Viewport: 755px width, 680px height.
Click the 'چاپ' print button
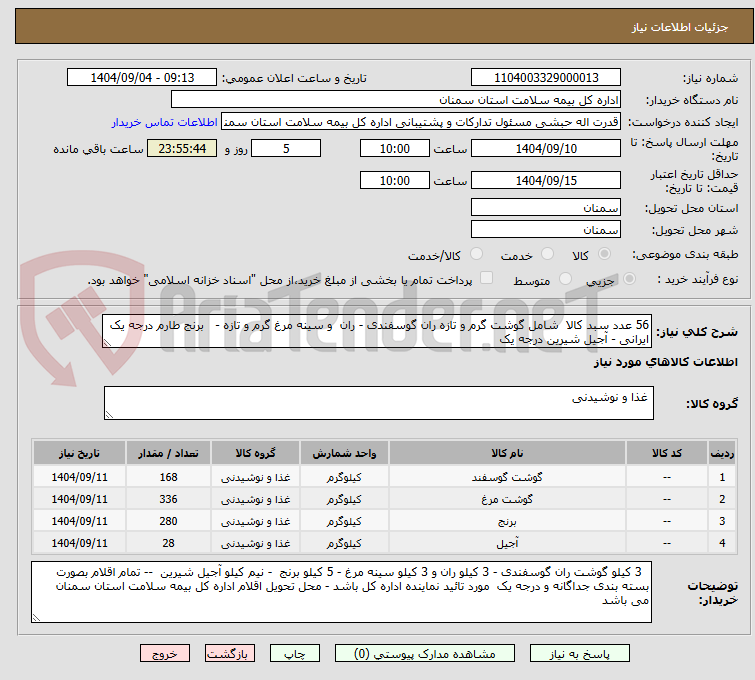tap(295, 654)
